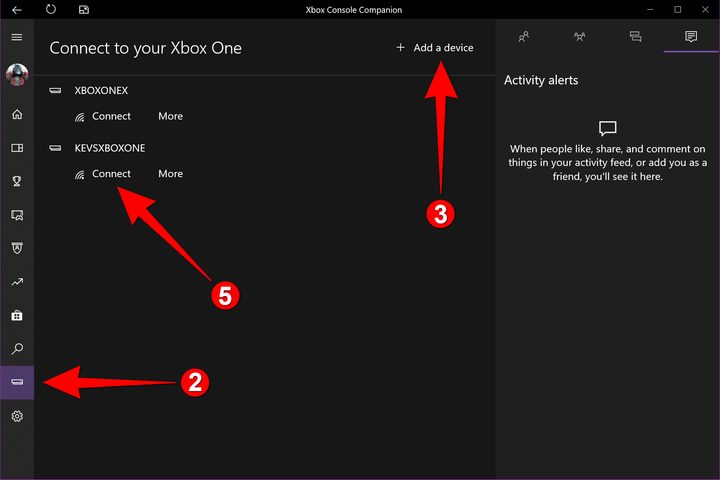Select the KEVSXBOXONE console entry
The width and height of the screenshot is (720, 480).
(x=110, y=148)
